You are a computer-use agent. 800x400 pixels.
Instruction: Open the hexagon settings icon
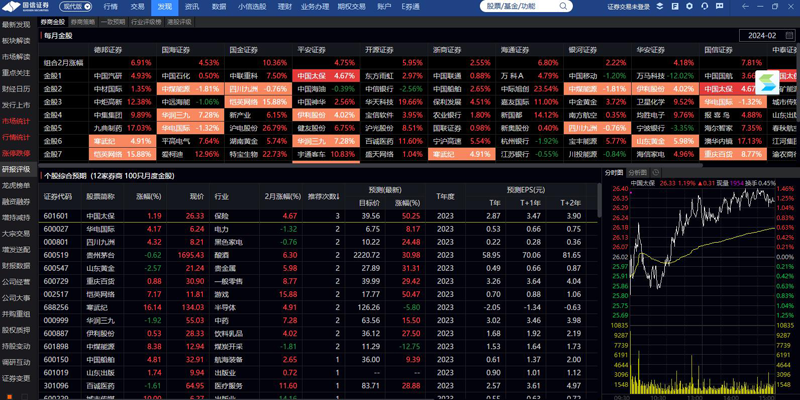coord(690,7)
